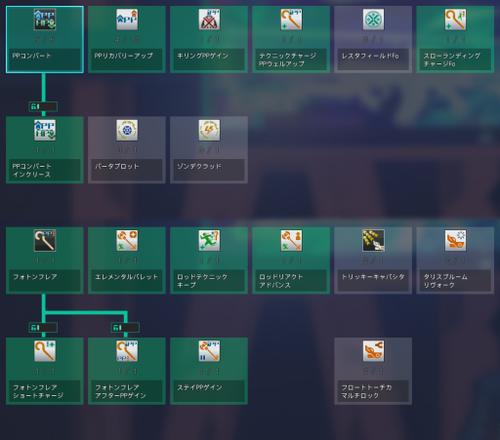The height and width of the screenshot is (440, 500).
Task: Select the フォトンフレアアフターPPゲイン skill tile
Action: click(x=127, y=371)
